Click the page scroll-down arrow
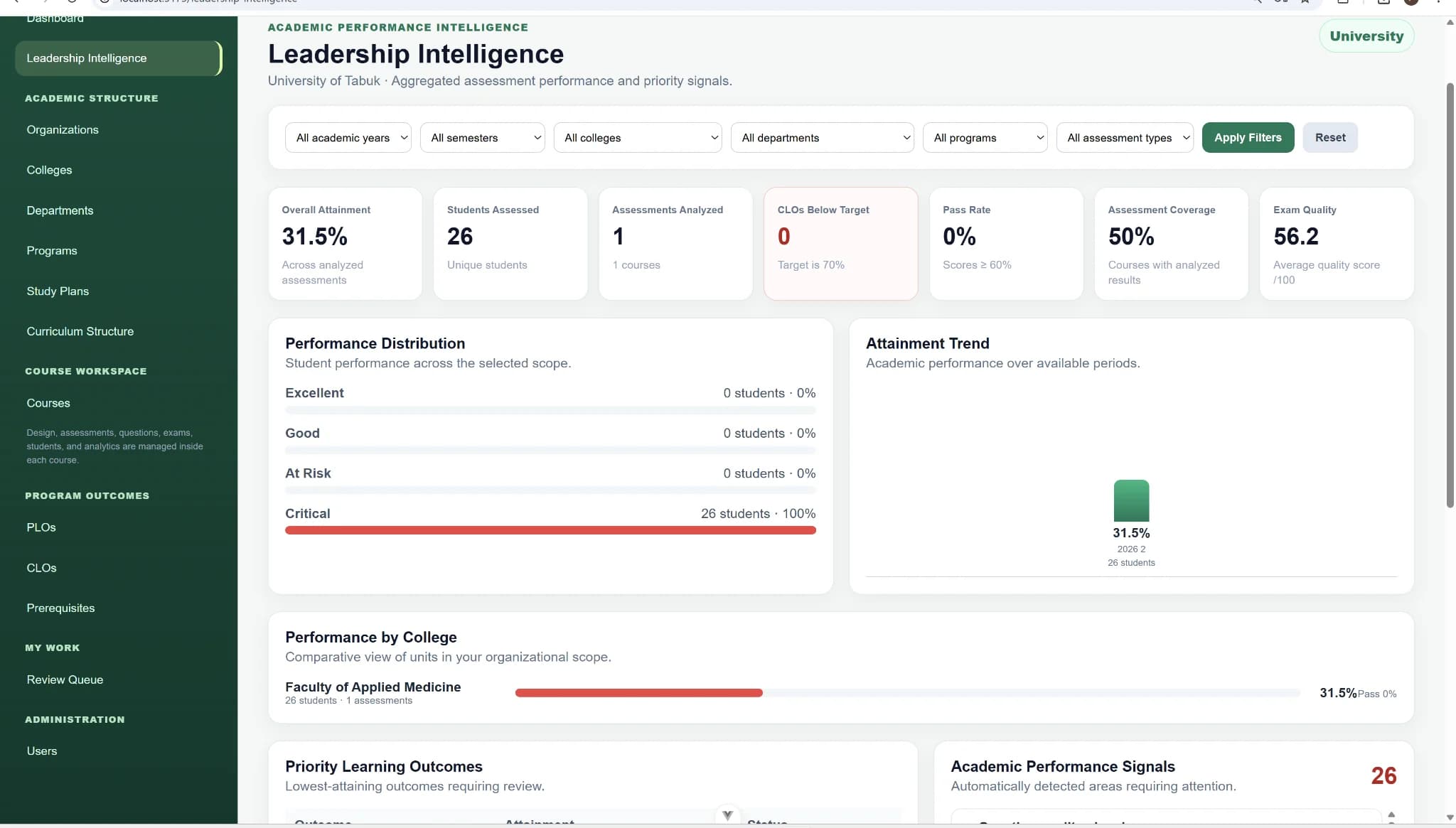Image resolution: width=1456 pixels, height=828 pixels. coord(1450,818)
